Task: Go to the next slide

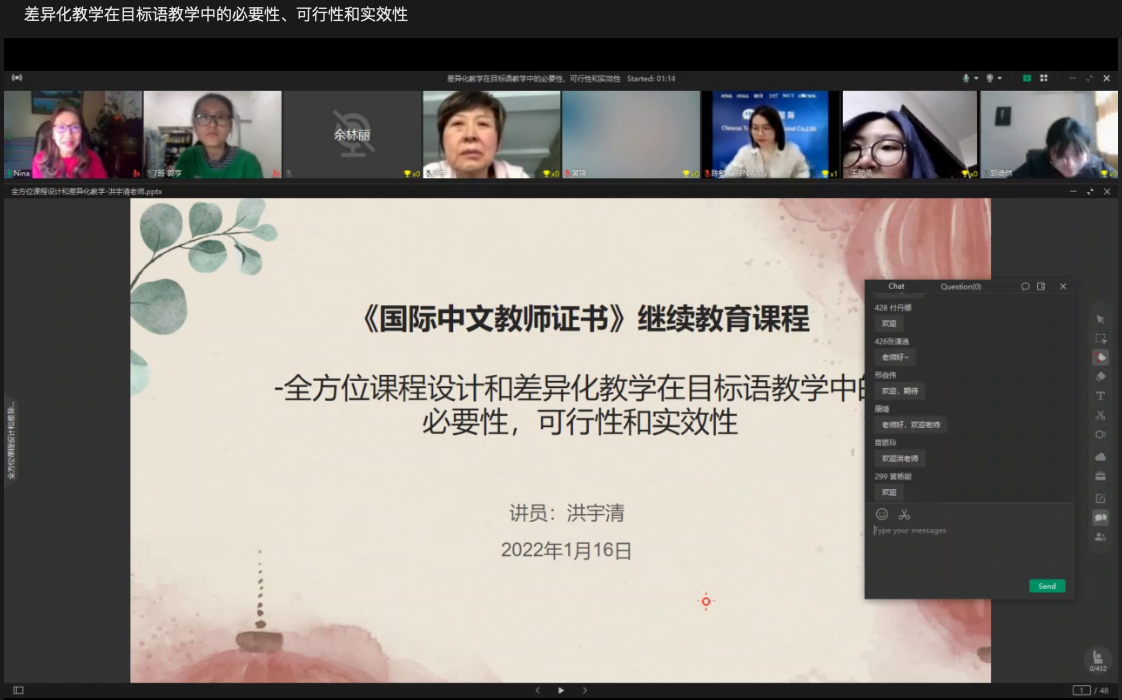Action: (x=585, y=690)
